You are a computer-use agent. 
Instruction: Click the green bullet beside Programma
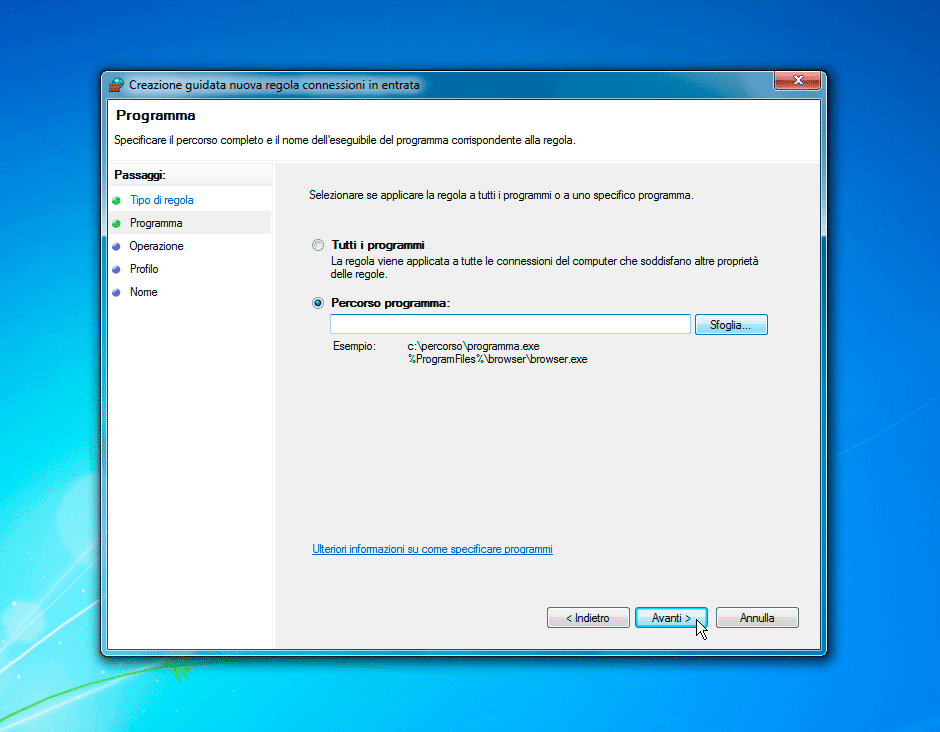point(116,223)
